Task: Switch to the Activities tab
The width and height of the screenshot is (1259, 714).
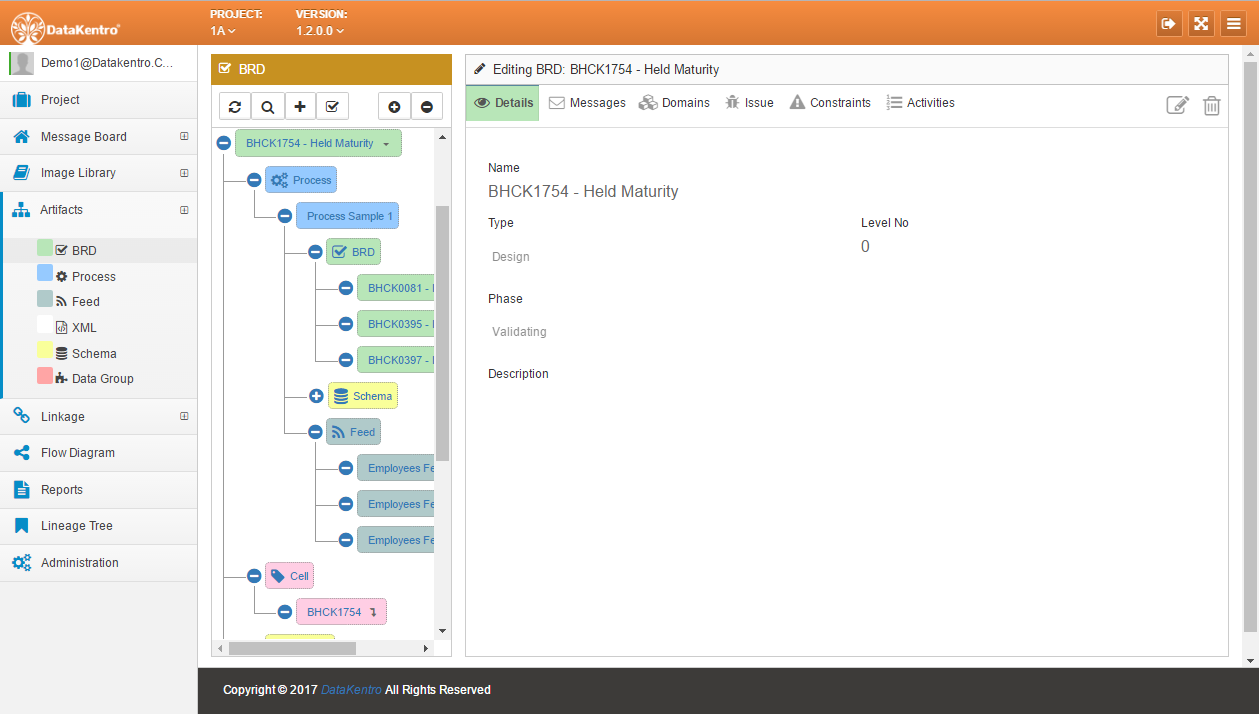Action: 921,103
